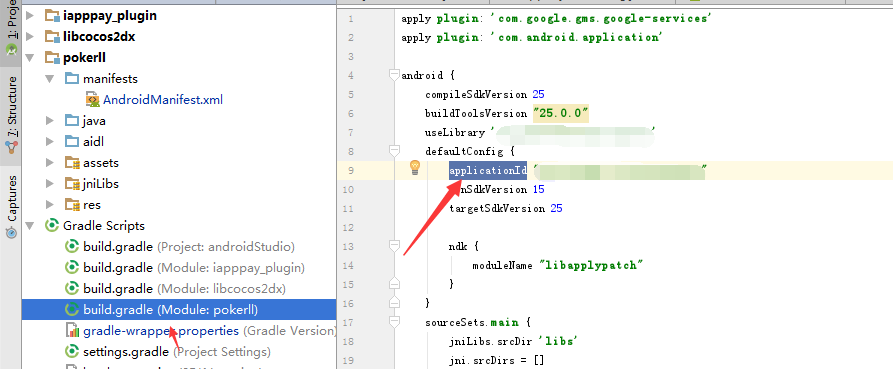893x369 pixels.
Task: Select the iapppay_plugin module folder icon
Action: (52, 17)
